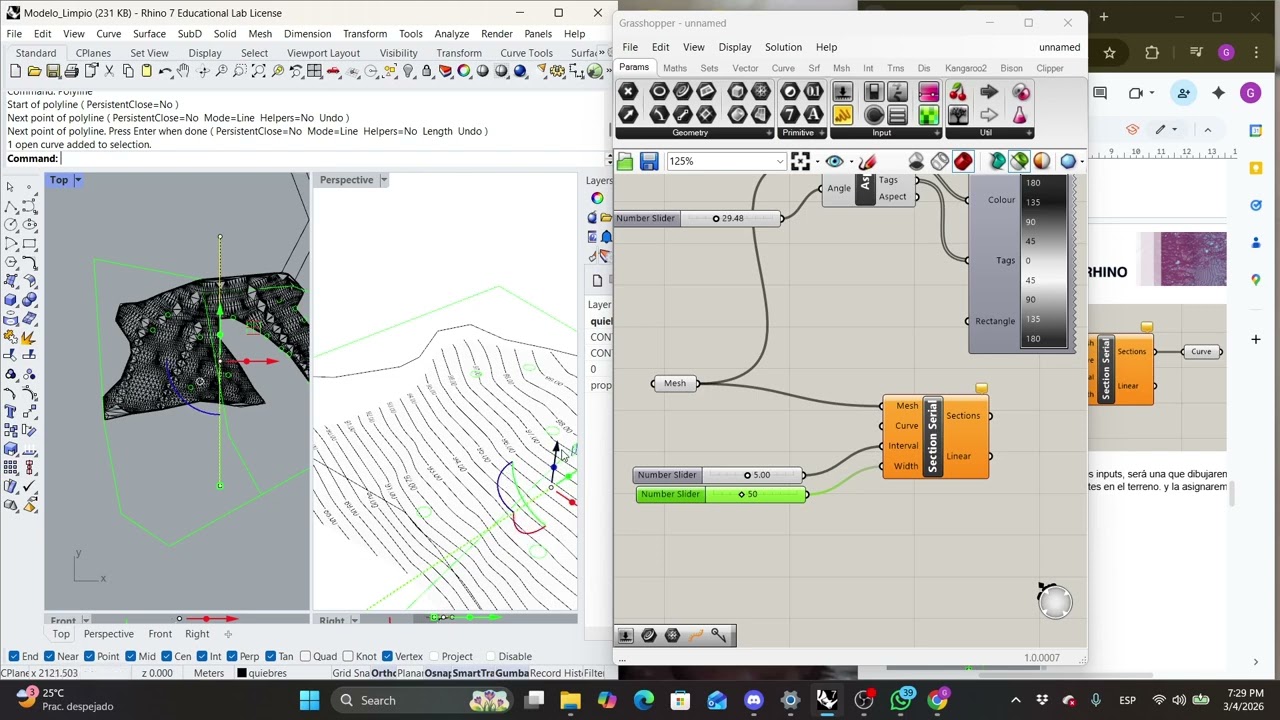
Task: Click the Section Serial component on canvas
Action: coord(935,436)
